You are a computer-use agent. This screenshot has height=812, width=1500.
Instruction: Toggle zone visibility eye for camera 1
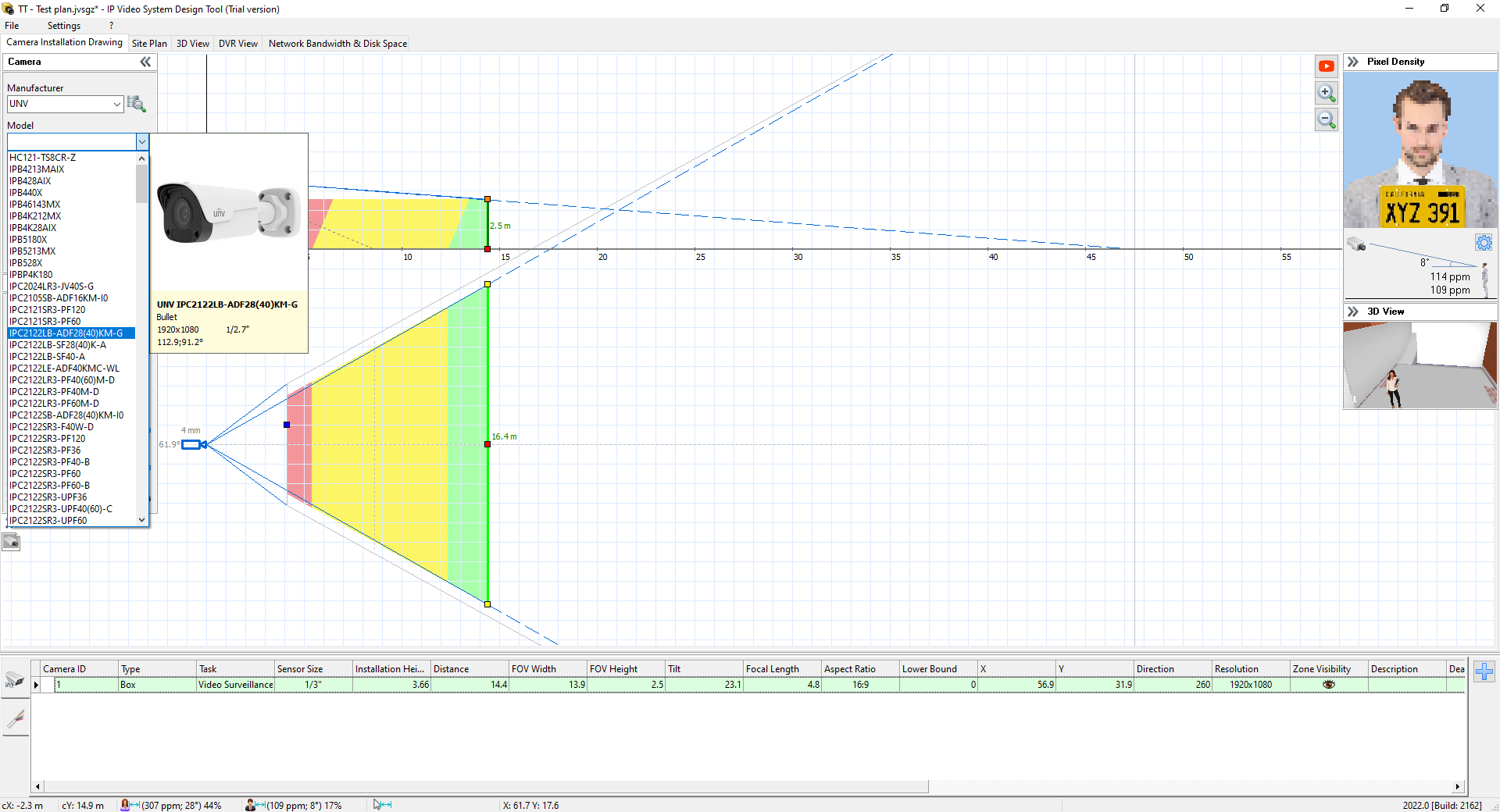tap(1328, 685)
